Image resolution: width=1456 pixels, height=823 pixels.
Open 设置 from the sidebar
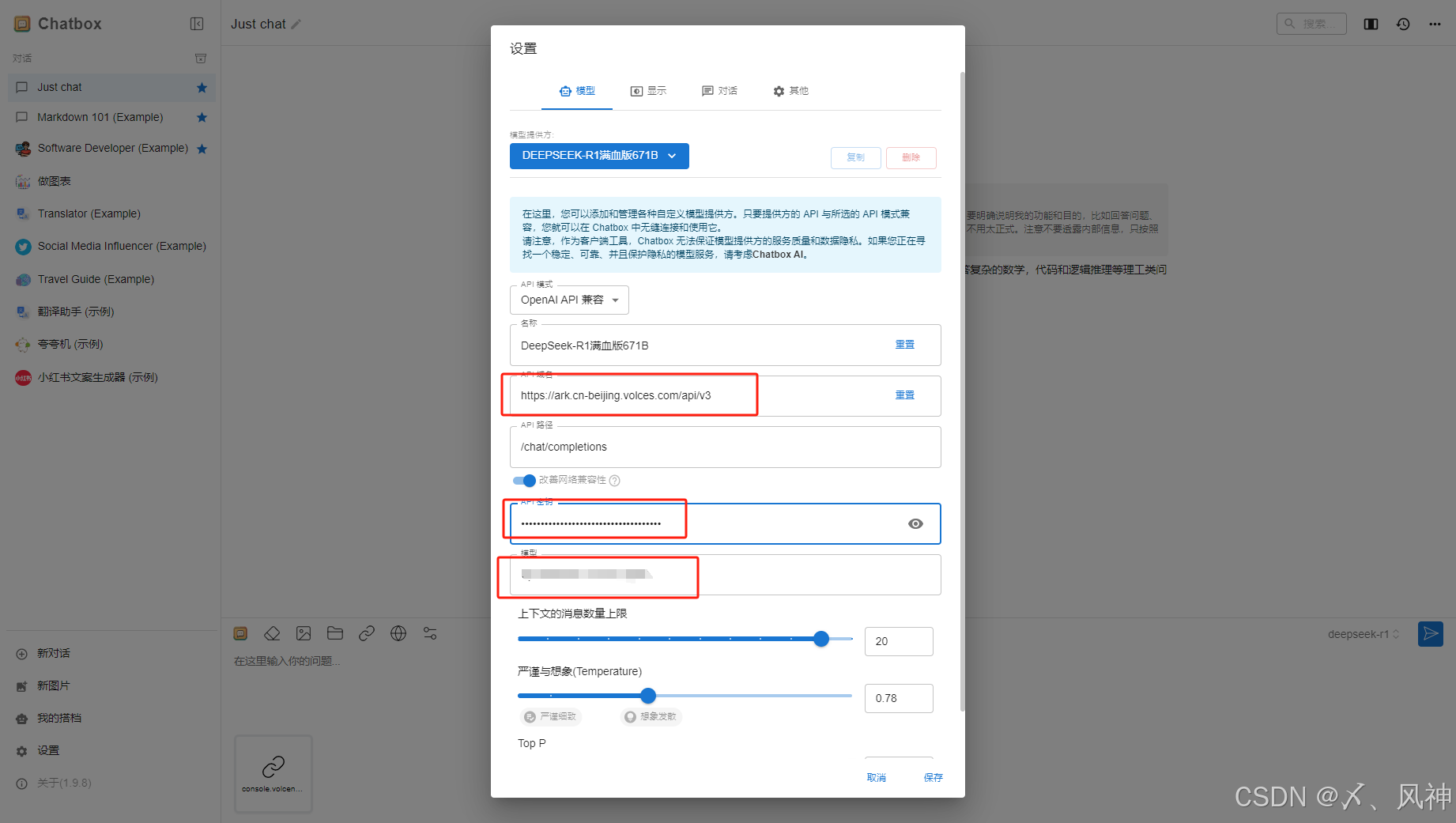(111, 750)
